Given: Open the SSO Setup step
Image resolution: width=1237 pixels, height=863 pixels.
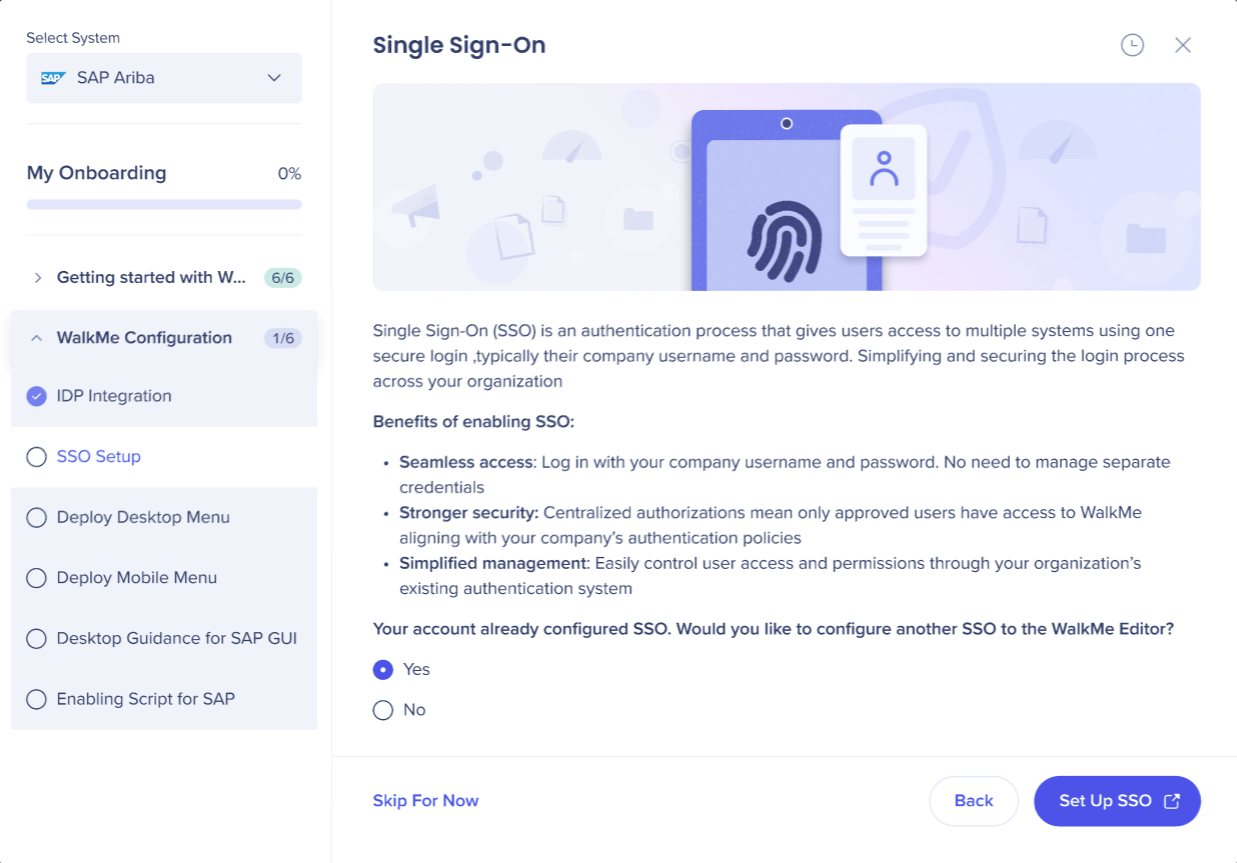Looking at the screenshot, I should click(99, 457).
